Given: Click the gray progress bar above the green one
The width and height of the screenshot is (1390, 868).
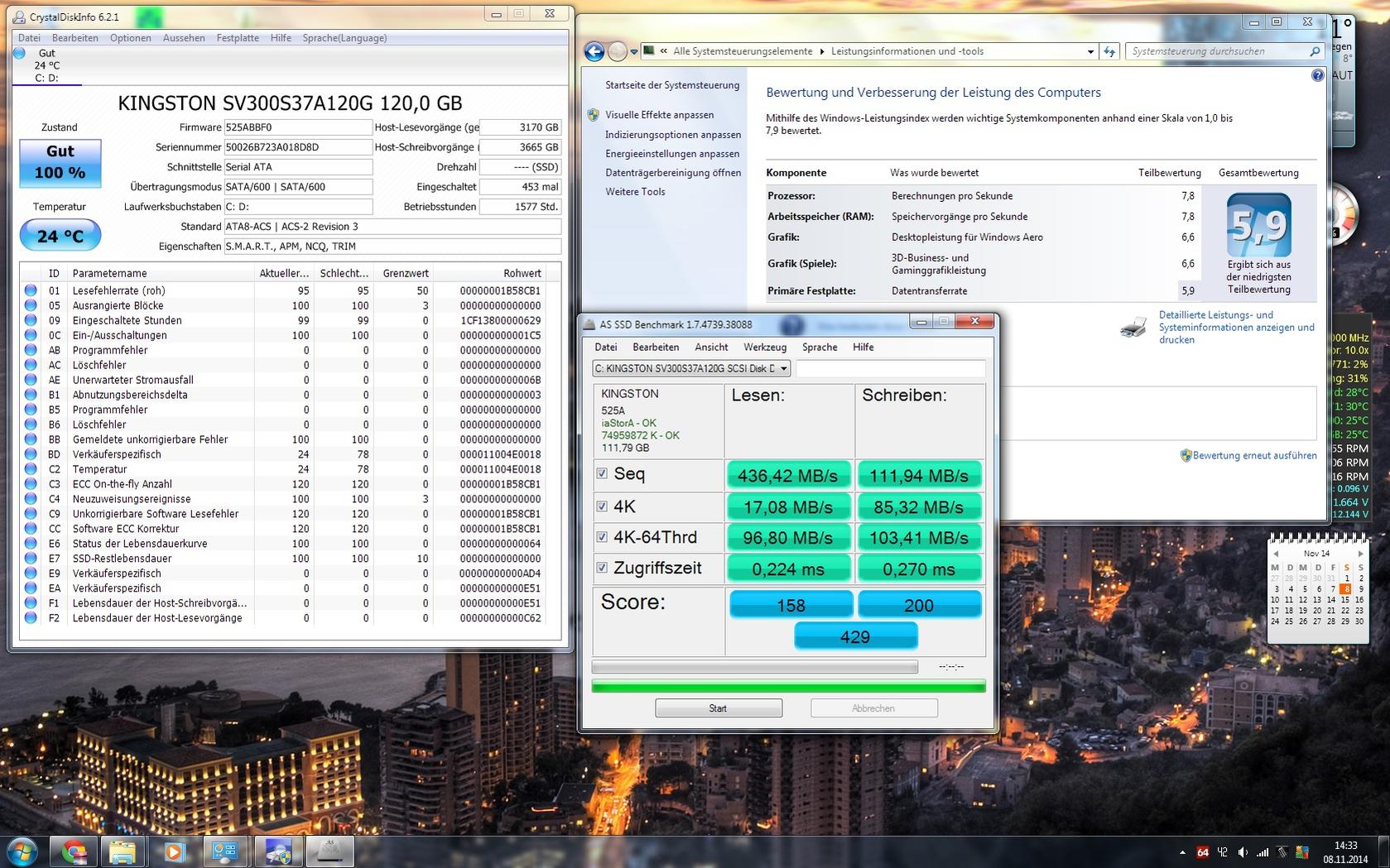Looking at the screenshot, I should tap(754, 667).
